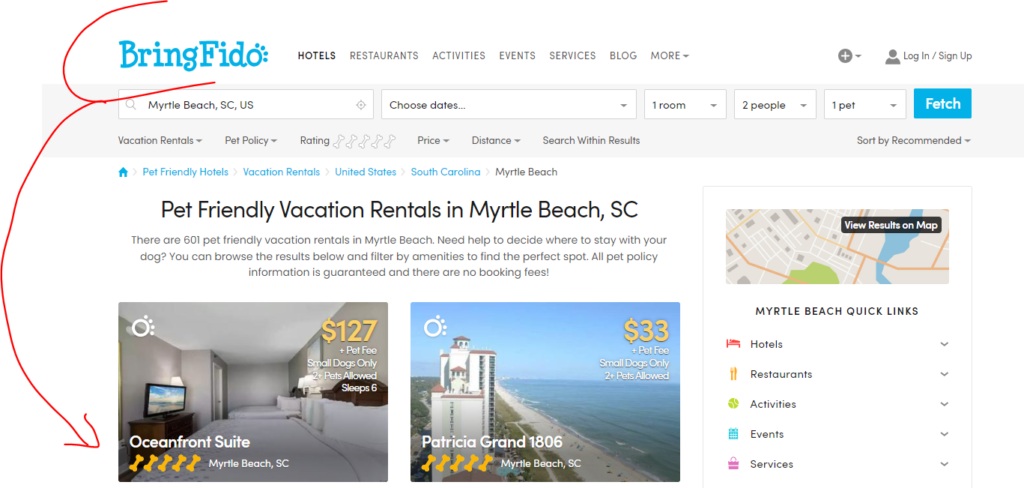Screen dimensions: 1024x488
Task: Click paw badge on Oceanfront Suite card
Action: click(143, 326)
